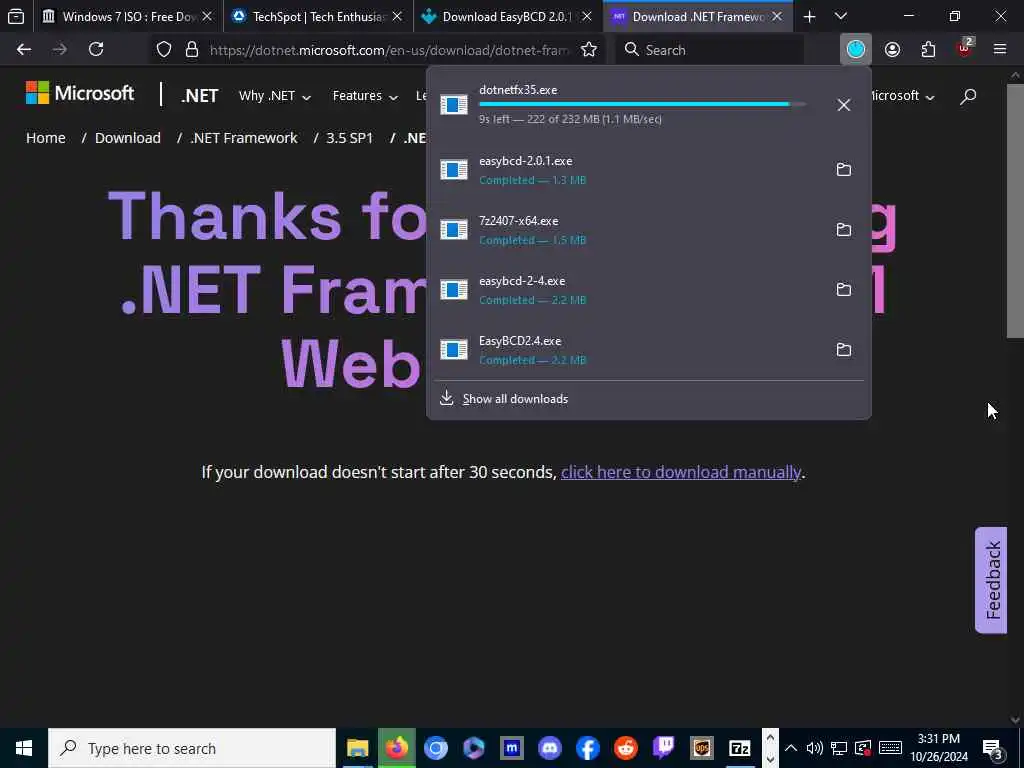Open the Extensions puzzle icon
The width and height of the screenshot is (1024, 768).
tap(928, 50)
